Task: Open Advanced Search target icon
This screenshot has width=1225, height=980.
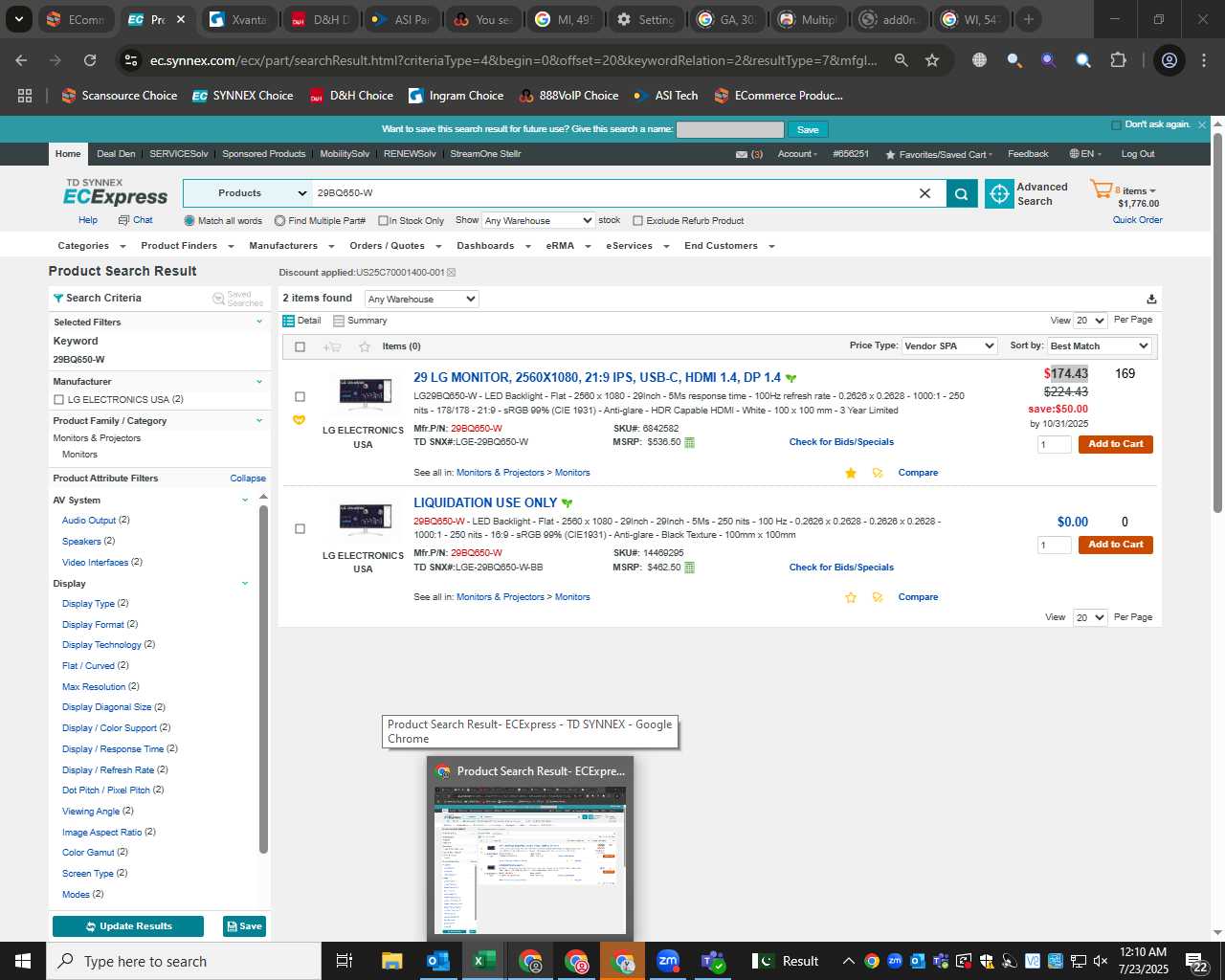Action: pos(999,193)
